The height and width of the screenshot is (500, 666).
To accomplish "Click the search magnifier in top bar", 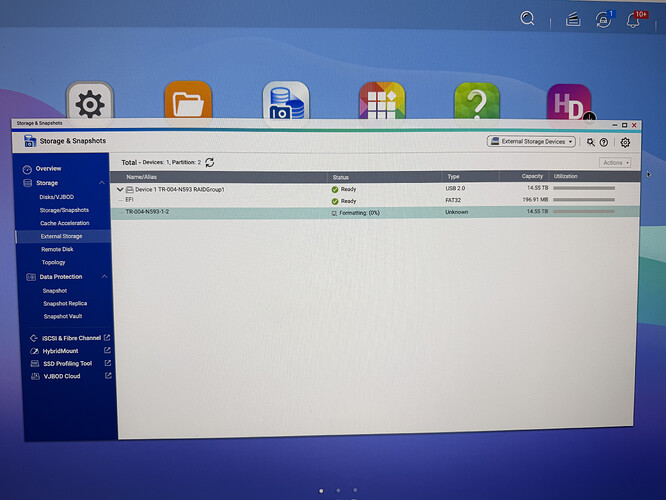I will click(527, 18).
